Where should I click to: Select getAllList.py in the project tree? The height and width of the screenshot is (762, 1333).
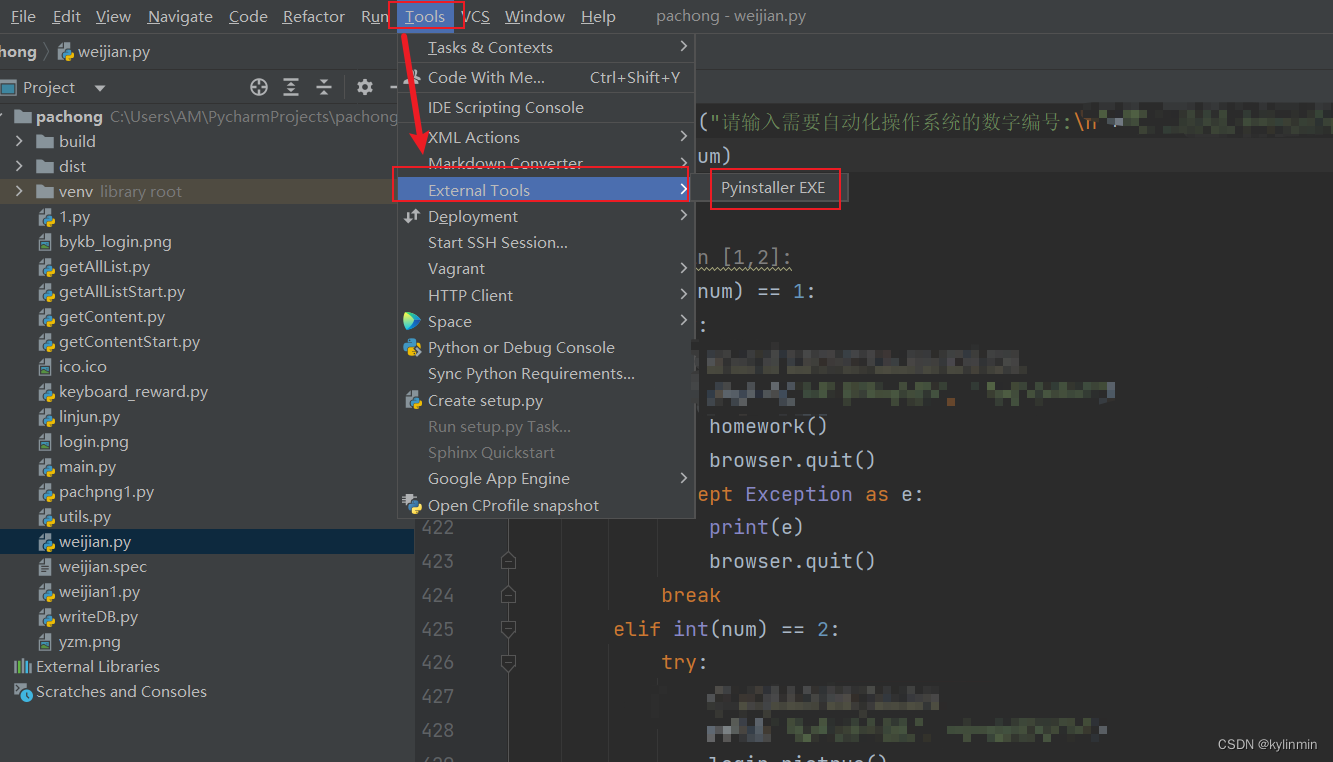click(104, 266)
